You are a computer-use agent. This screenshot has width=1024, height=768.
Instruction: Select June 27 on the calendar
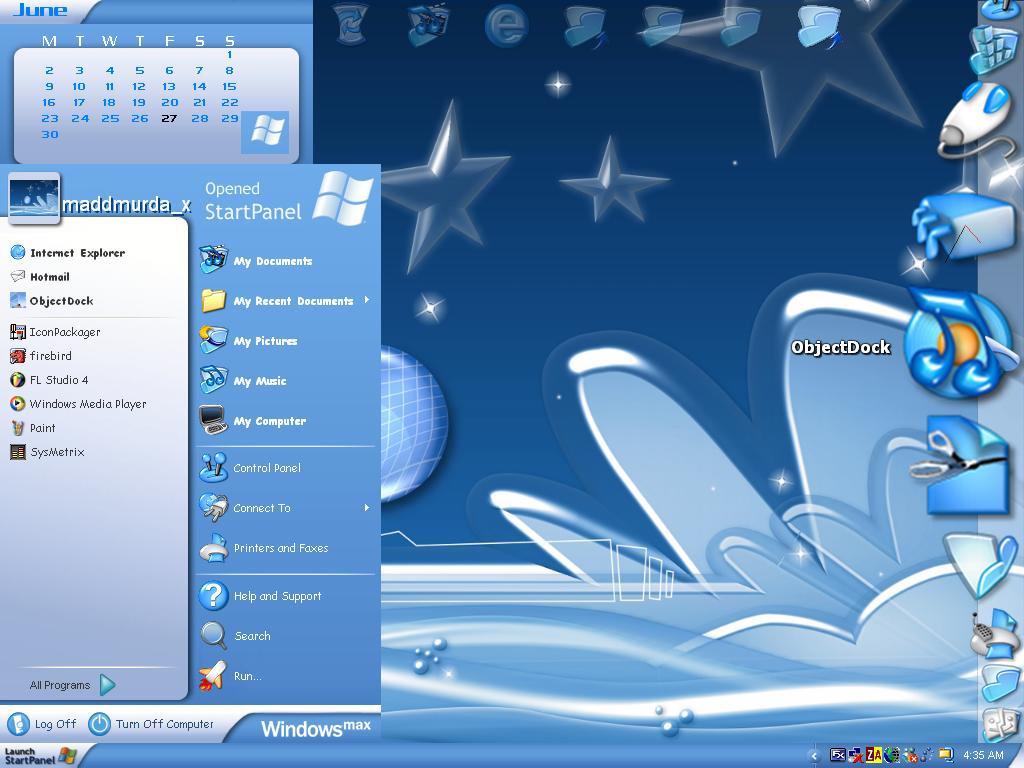tap(169, 118)
